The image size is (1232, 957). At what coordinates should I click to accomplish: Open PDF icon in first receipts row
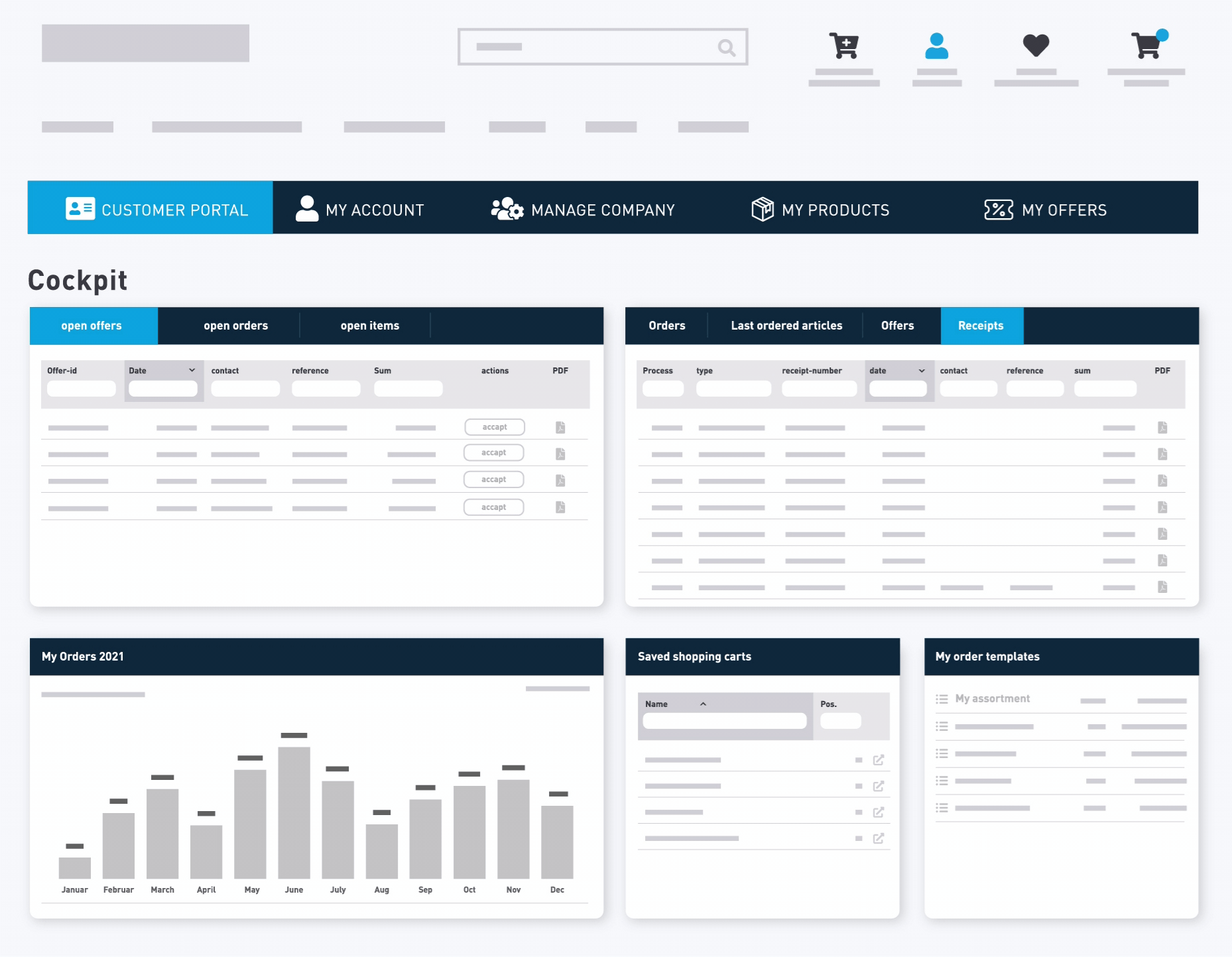pos(1162,428)
